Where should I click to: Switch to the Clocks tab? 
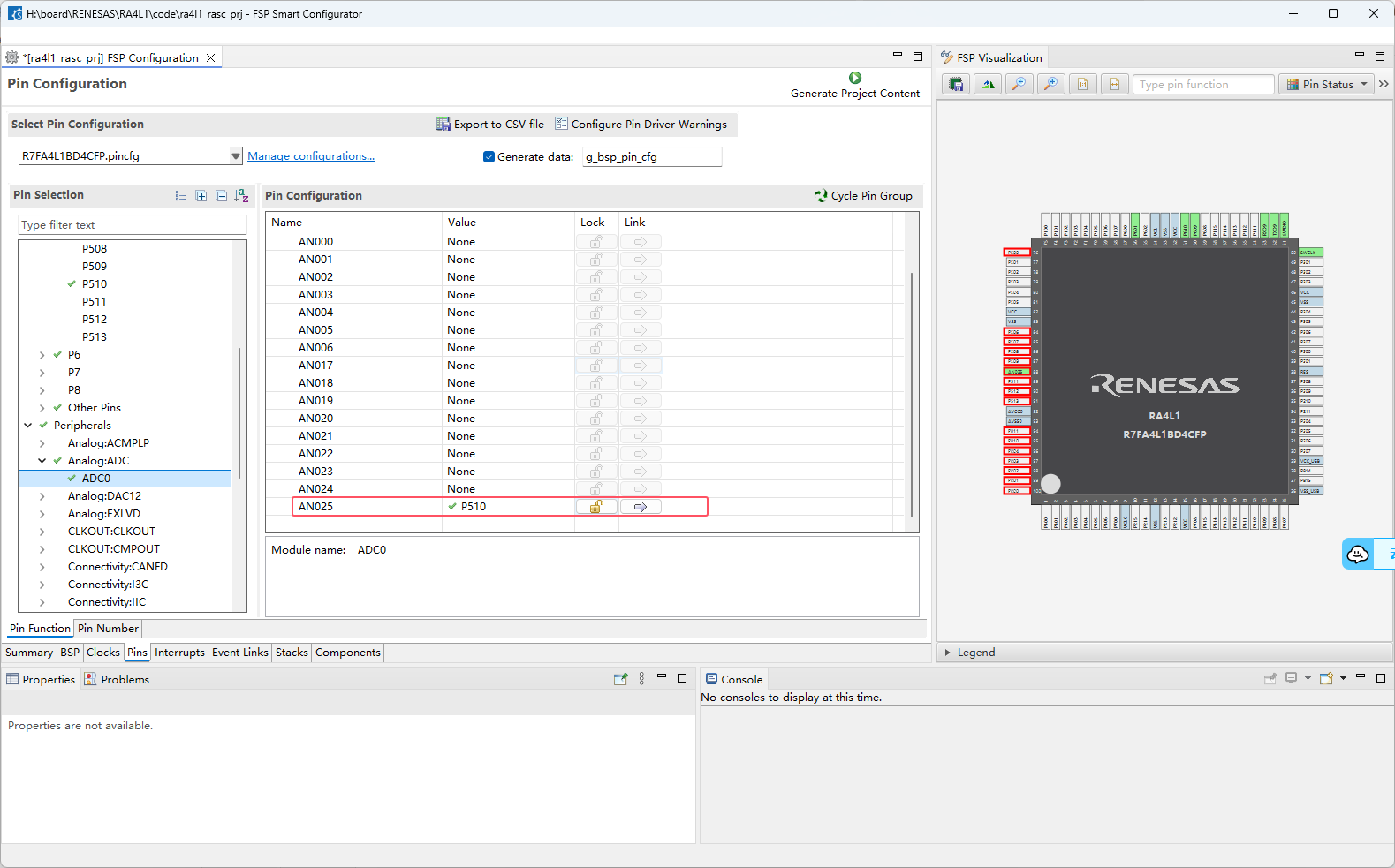click(x=103, y=653)
